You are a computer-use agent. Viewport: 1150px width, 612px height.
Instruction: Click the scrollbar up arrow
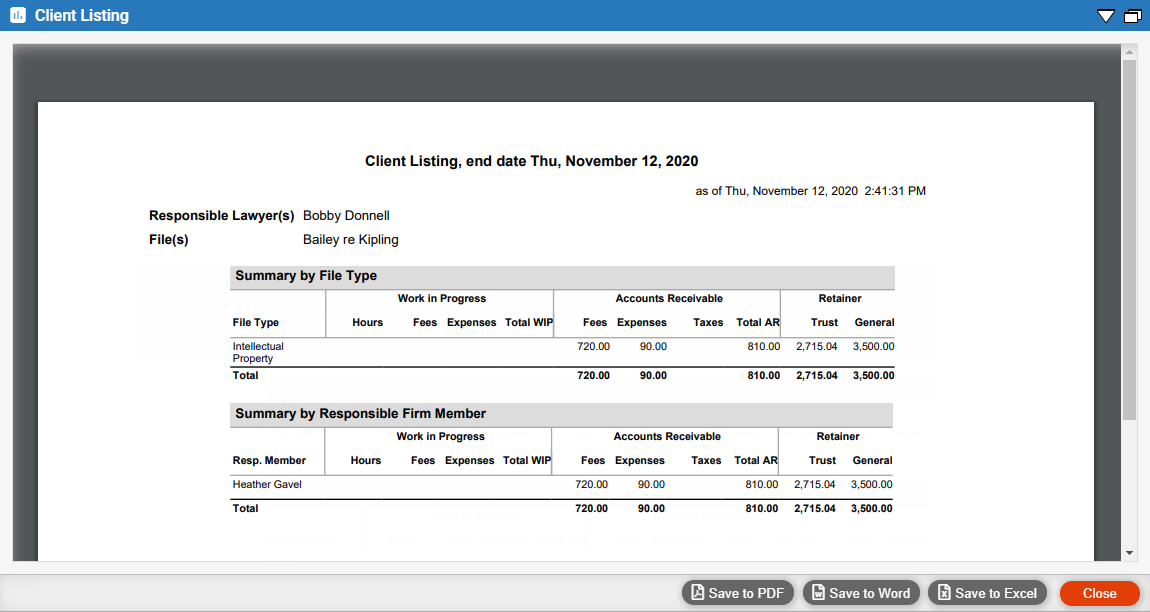[x=1129, y=51]
